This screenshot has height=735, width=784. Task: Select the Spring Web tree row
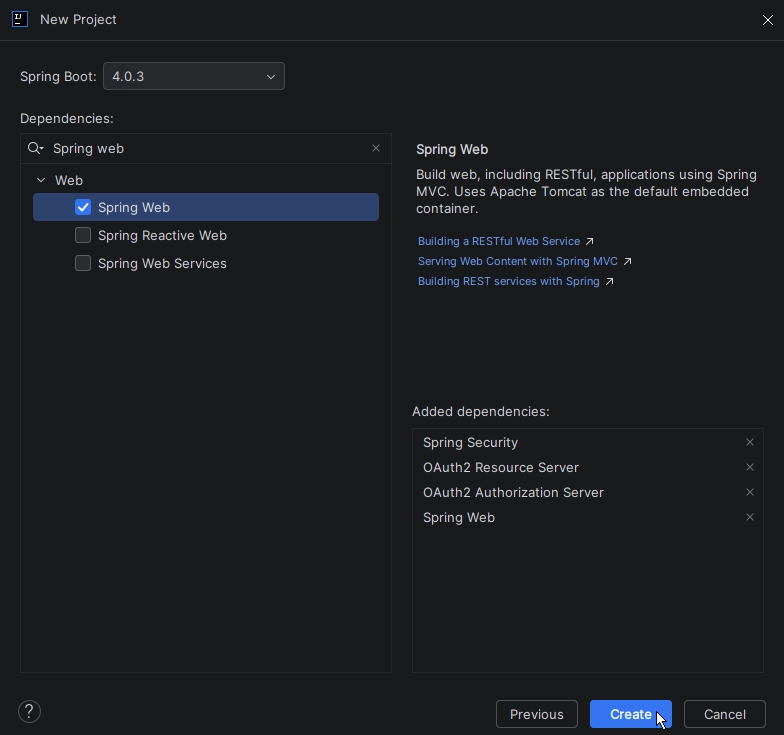click(x=206, y=207)
